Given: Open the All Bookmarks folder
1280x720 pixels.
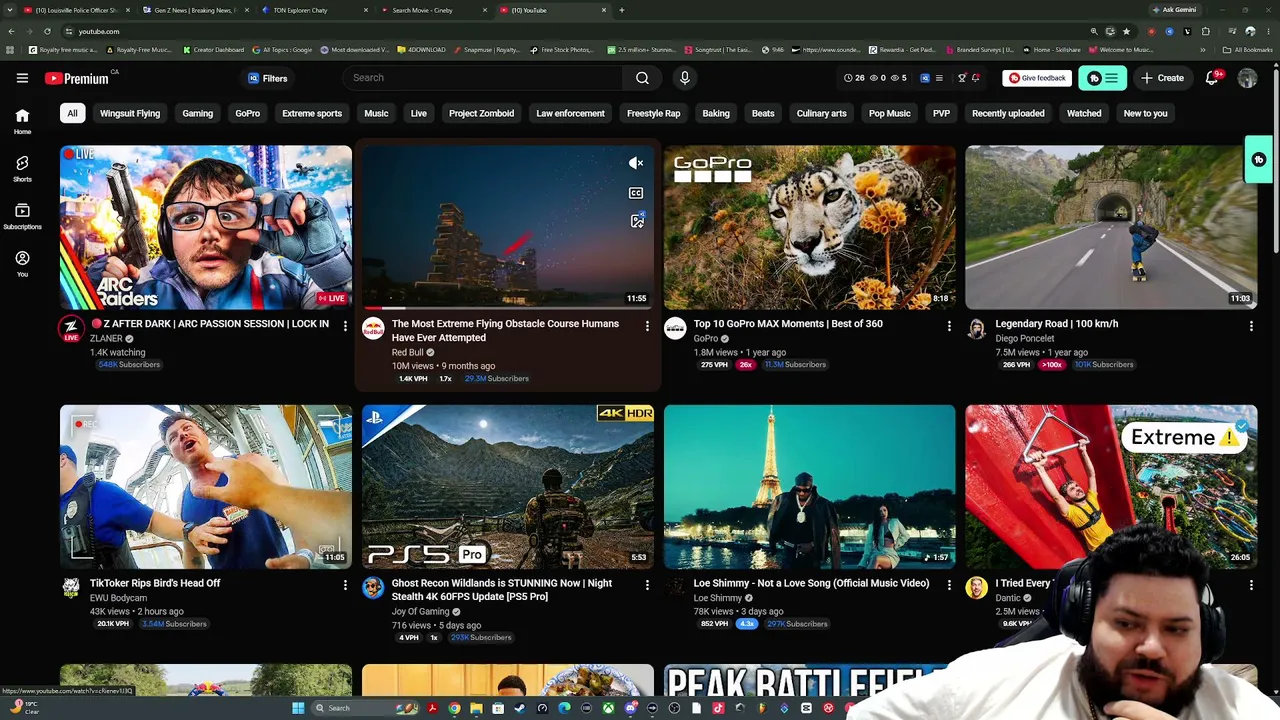Looking at the screenshot, I should (x=1248, y=50).
